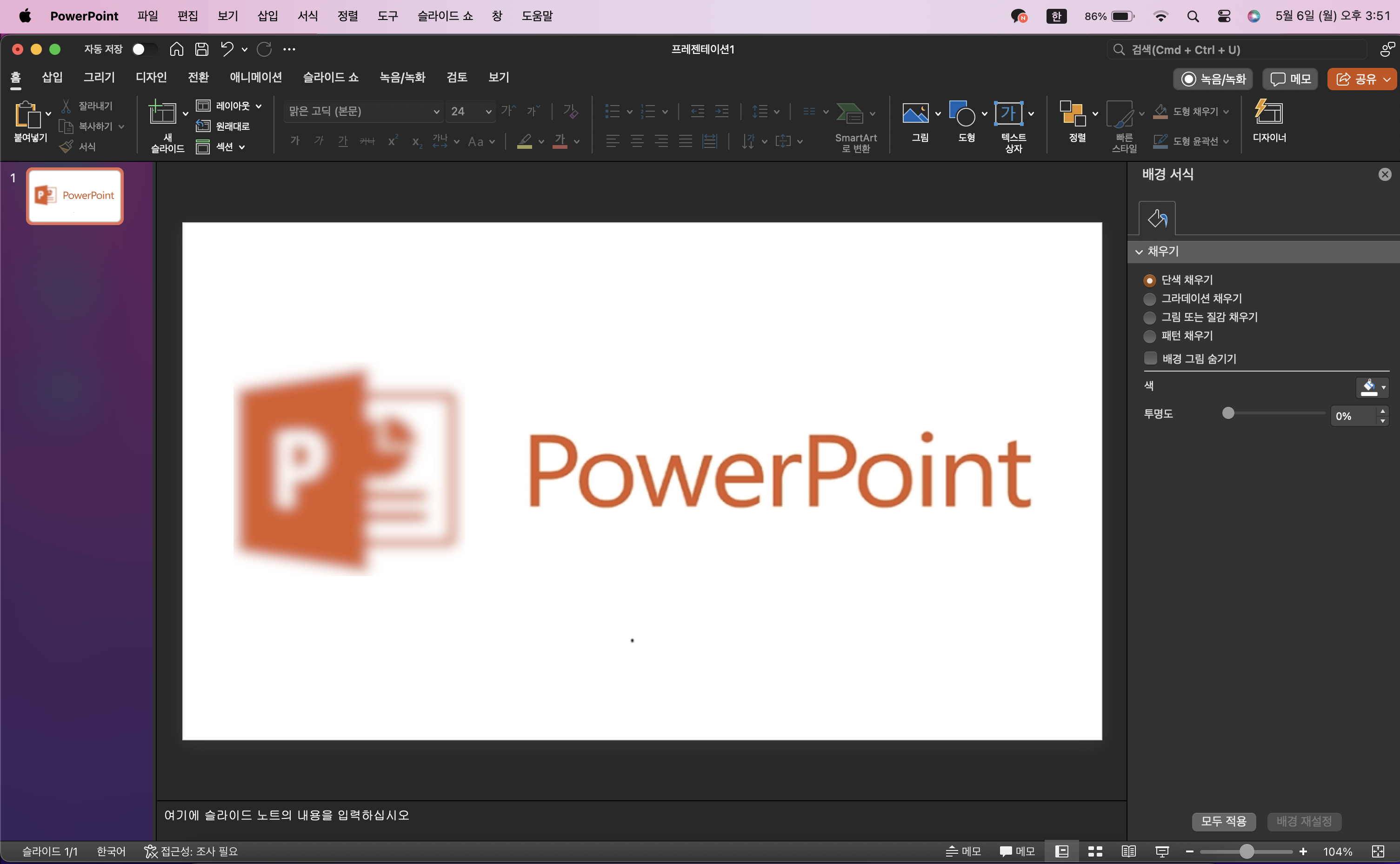This screenshot has height=864, width=1400.
Task: Click the Fill paint bucket tab in Format Background
Action: tap(1157, 218)
